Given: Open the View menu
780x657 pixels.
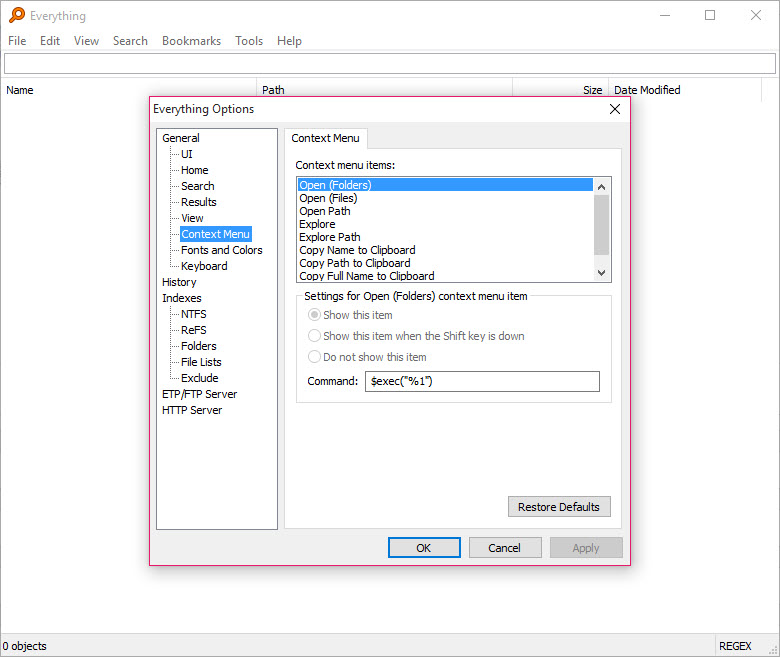Looking at the screenshot, I should click(x=86, y=41).
